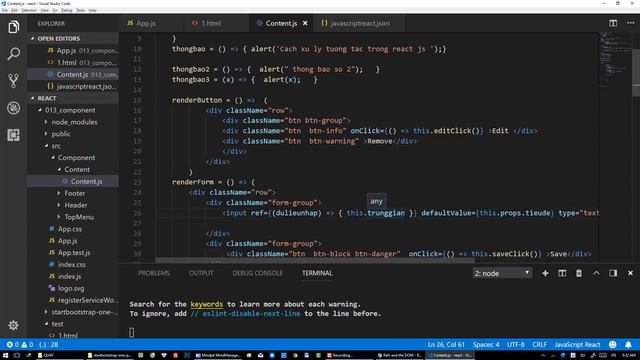The width and height of the screenshot is (640, 360).
Task: Click 'Ln 26, Col 61' in status bar
Action: (x=446, y=344)
